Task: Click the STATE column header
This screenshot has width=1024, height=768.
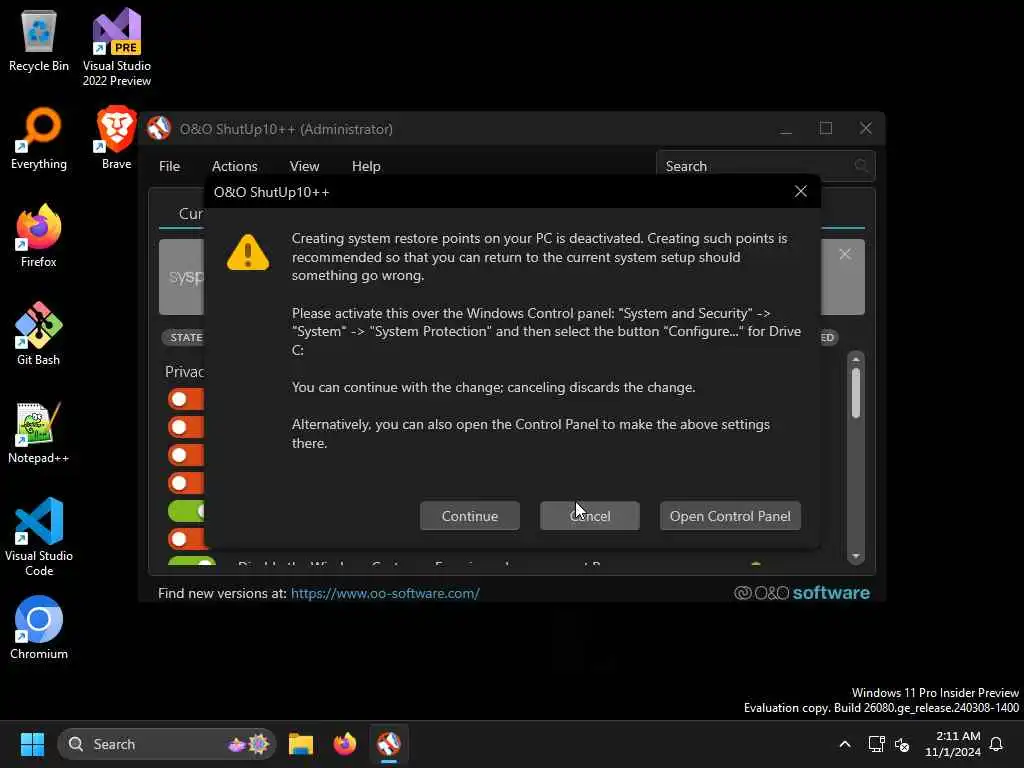Action: (x=184, y=338)
